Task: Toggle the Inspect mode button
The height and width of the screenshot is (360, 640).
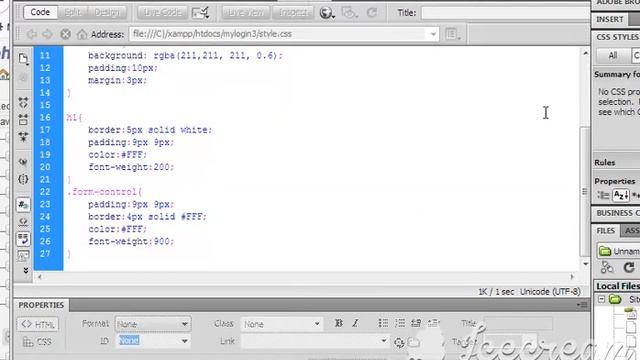Action: (293, 12)
